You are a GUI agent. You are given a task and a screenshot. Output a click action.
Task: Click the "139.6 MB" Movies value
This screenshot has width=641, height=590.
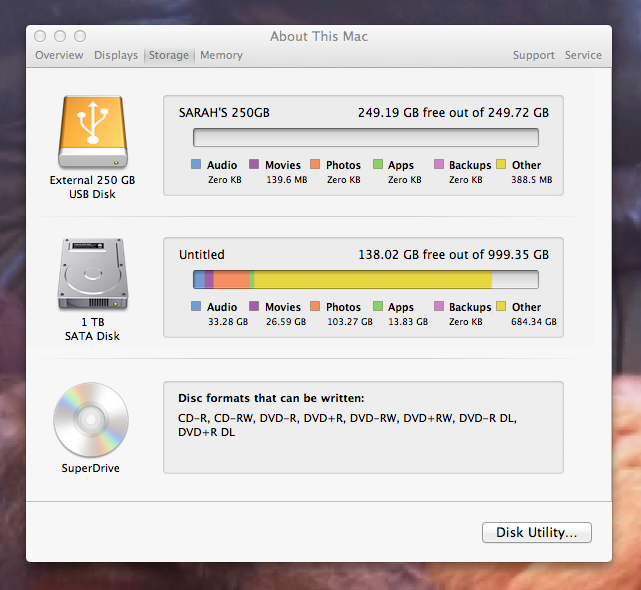click(x=287, y=180)
